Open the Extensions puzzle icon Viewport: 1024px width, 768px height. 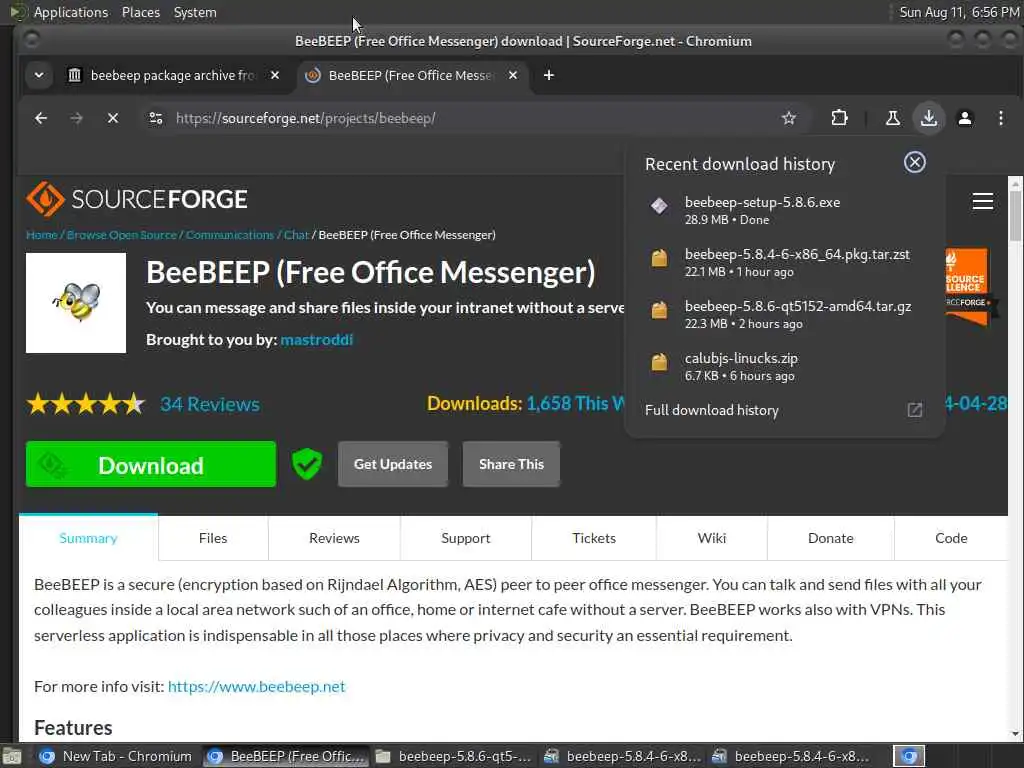839,118
